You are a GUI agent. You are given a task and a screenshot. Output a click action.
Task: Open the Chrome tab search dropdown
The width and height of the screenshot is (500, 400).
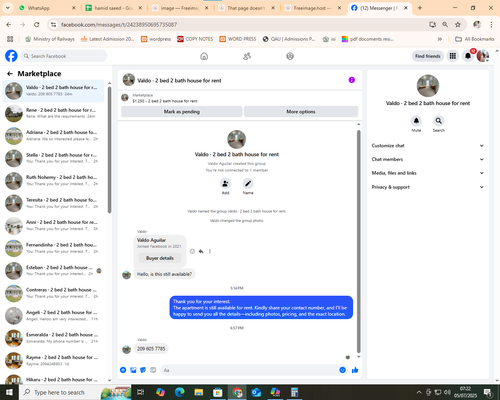(x=7, y=8)
